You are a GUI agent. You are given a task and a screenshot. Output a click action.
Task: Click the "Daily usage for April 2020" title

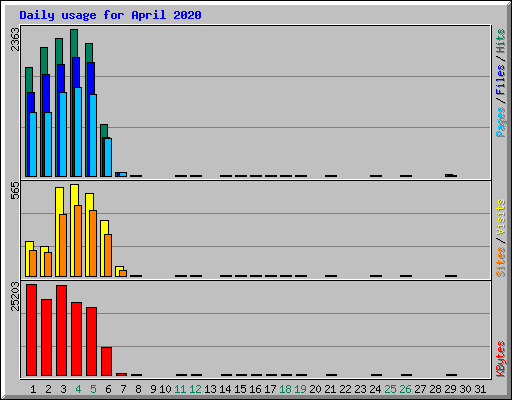[x=110, y=15]
